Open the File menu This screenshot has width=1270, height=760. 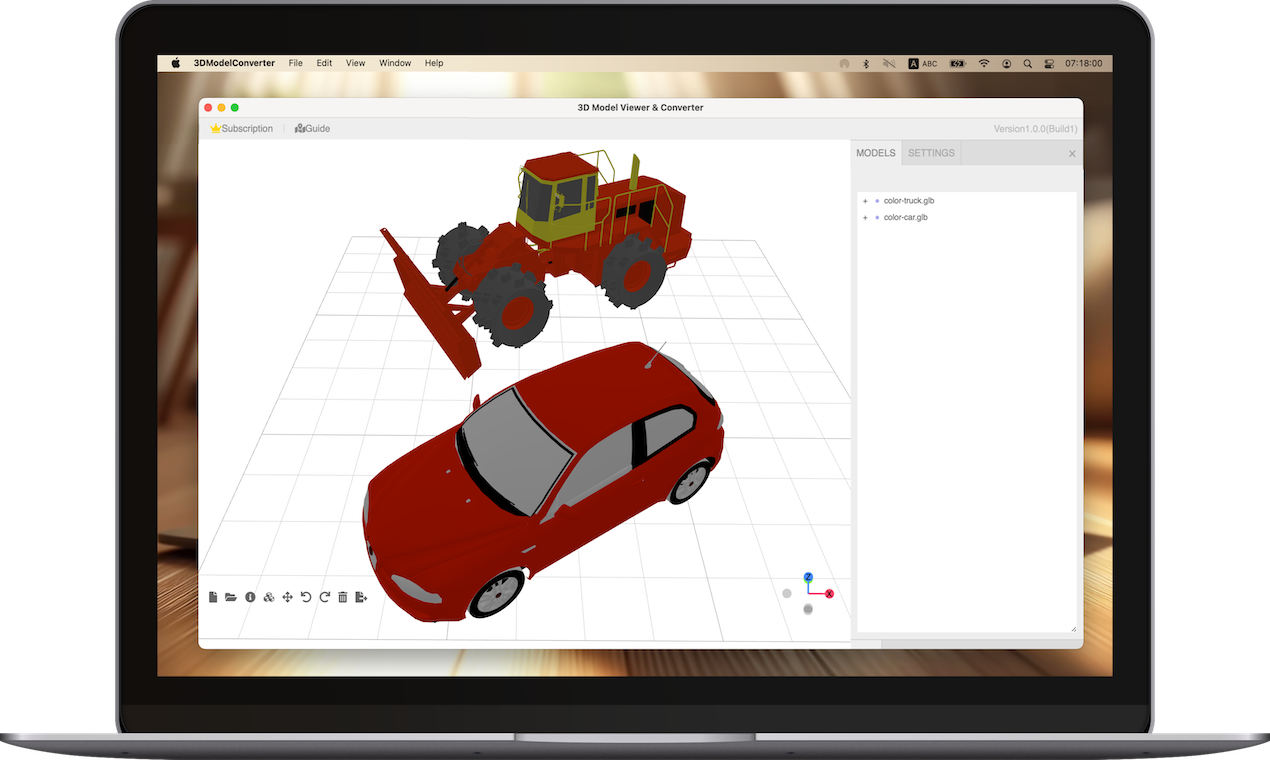click(296, 63)
